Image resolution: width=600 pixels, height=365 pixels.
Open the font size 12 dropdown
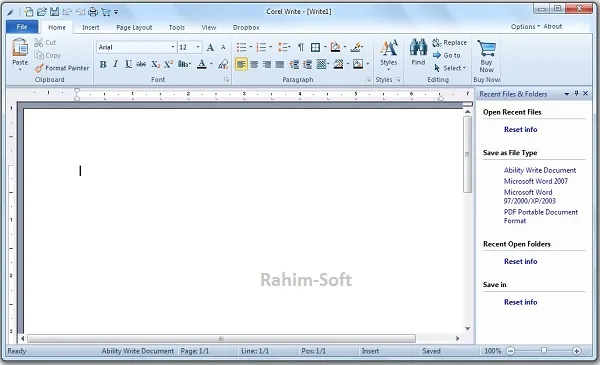[198, 47]
